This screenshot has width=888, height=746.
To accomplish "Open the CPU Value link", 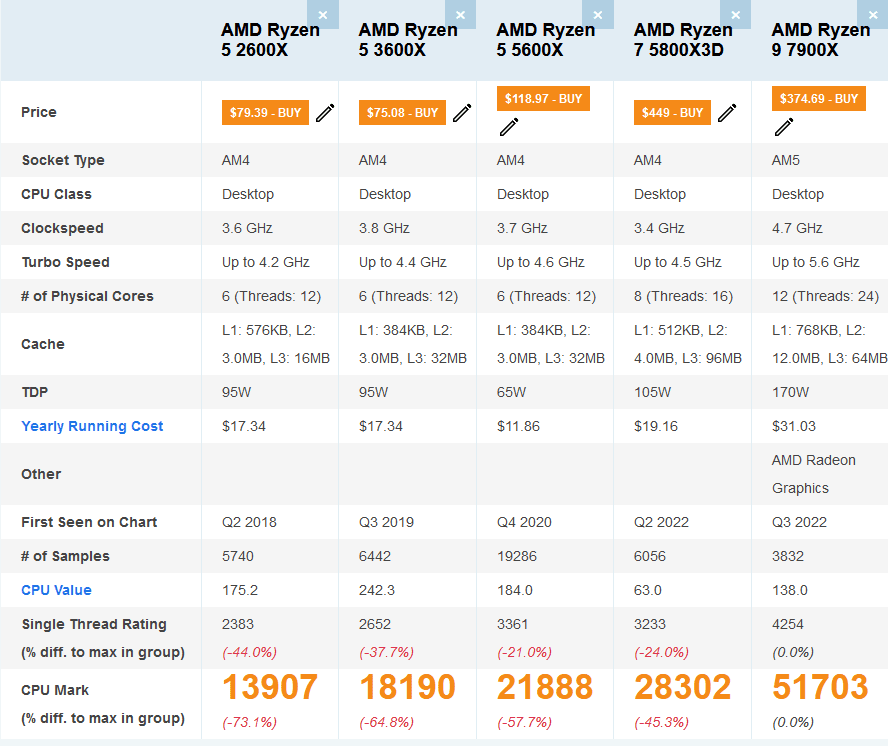I will coord(57,590).
